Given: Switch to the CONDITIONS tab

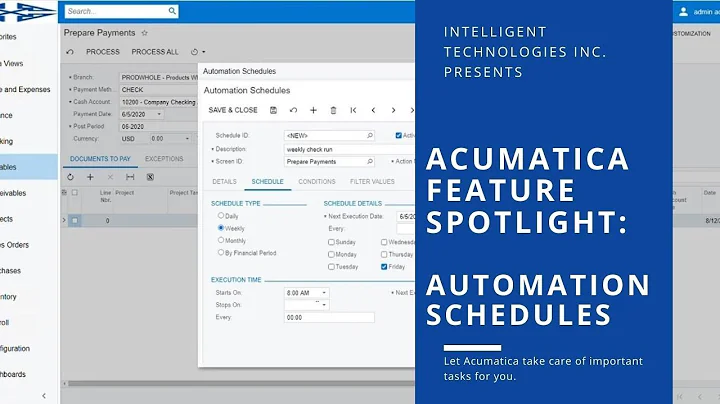Looking at the screenshot, I should pos(317,182).
